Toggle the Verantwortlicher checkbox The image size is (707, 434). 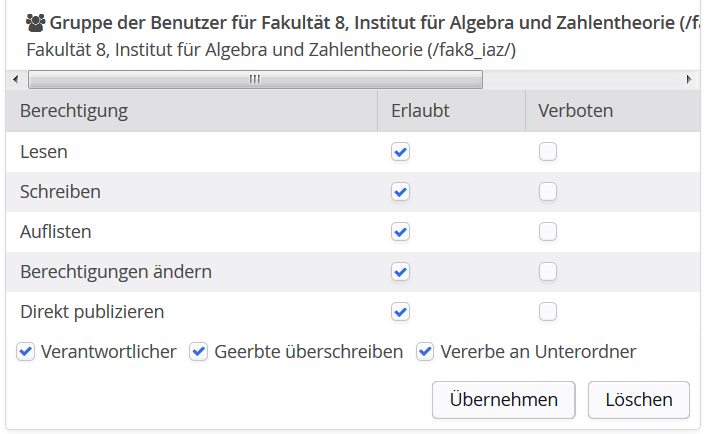(x=26, y=352)
